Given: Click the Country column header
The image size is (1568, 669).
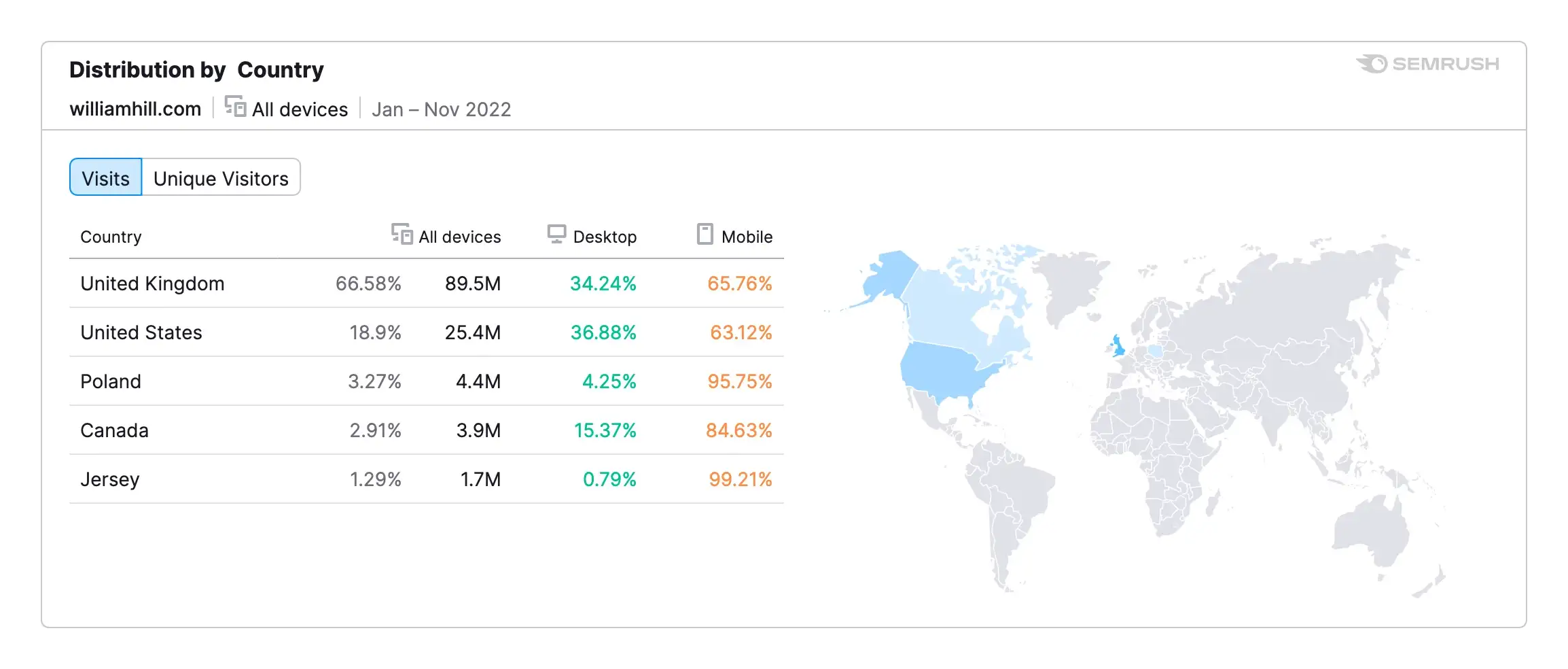Looking at the screenshot, I should point(111,237).
